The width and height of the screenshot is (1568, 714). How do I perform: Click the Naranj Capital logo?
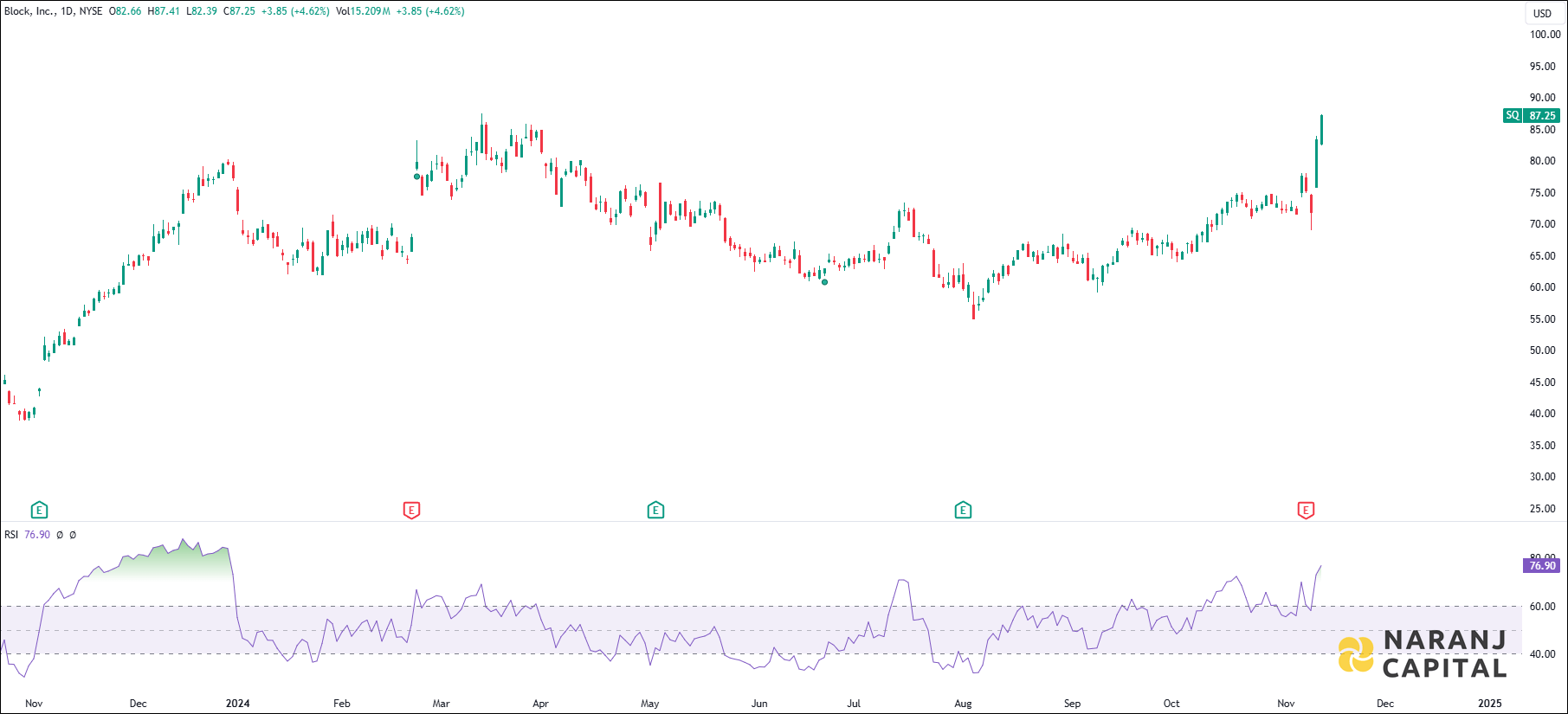click(x=1423, y=653)
